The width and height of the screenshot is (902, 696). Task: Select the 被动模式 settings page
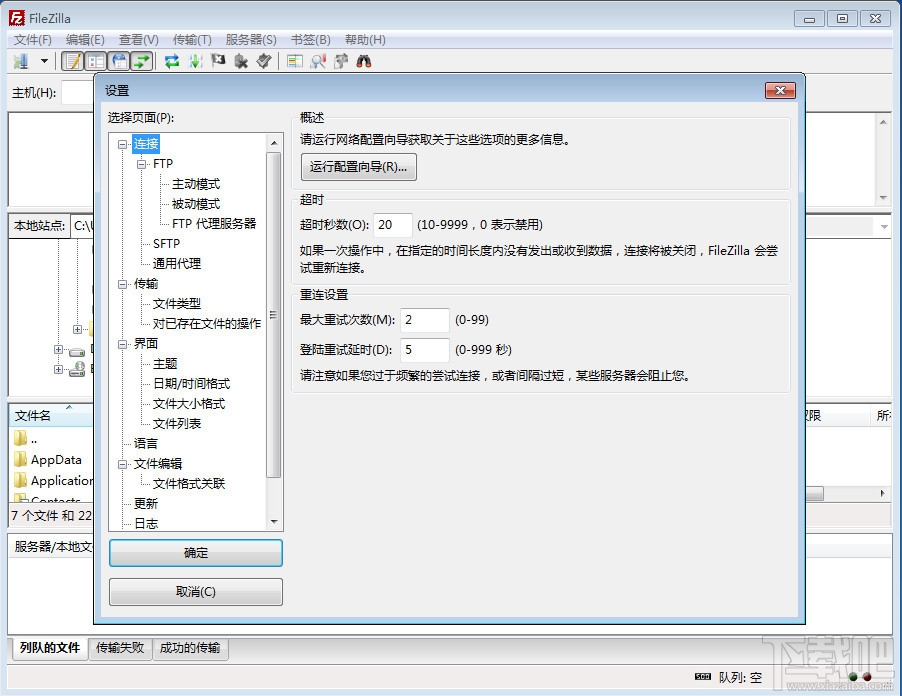click(196, 204)
